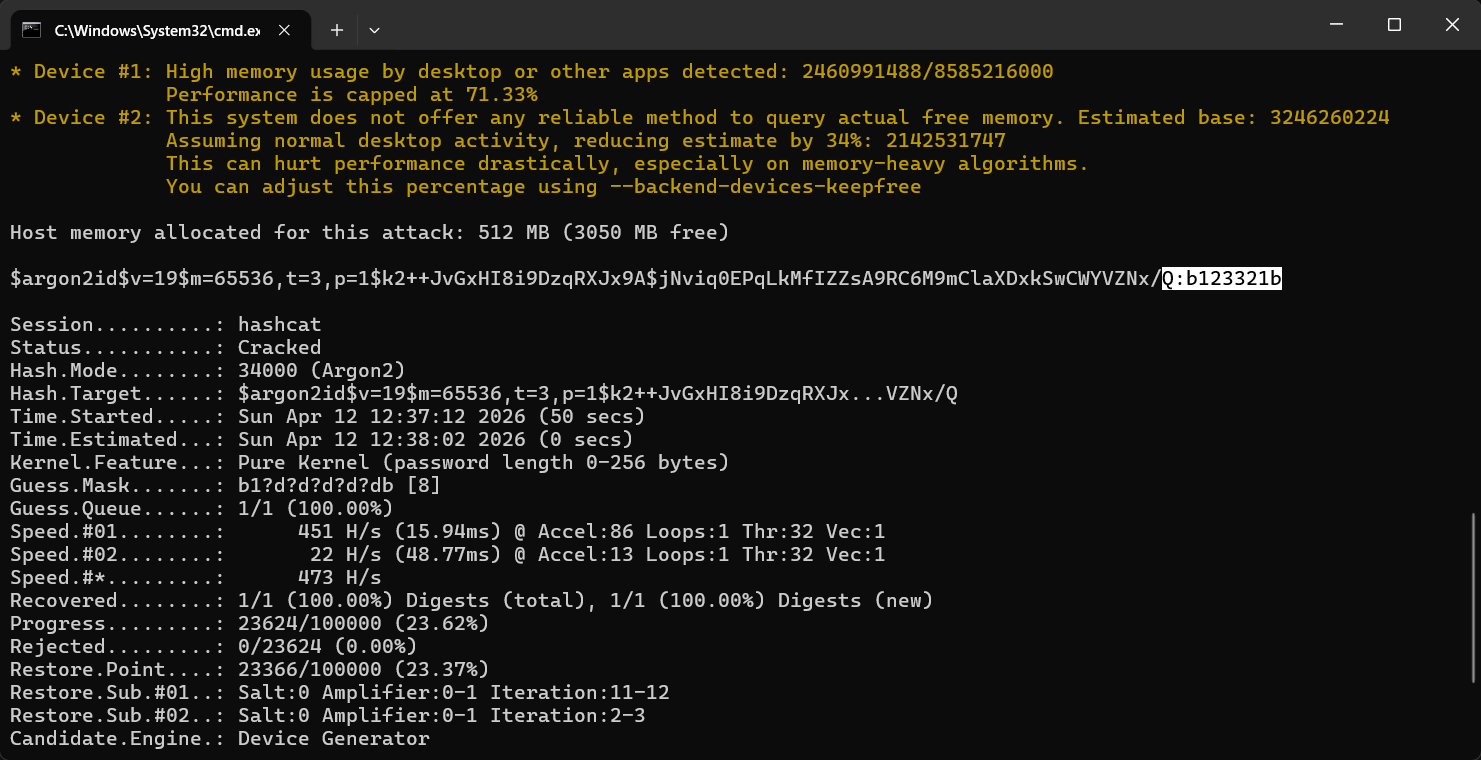Select the C:\Windows\System32\cmd.exe tab title

(x=156, y=30)
